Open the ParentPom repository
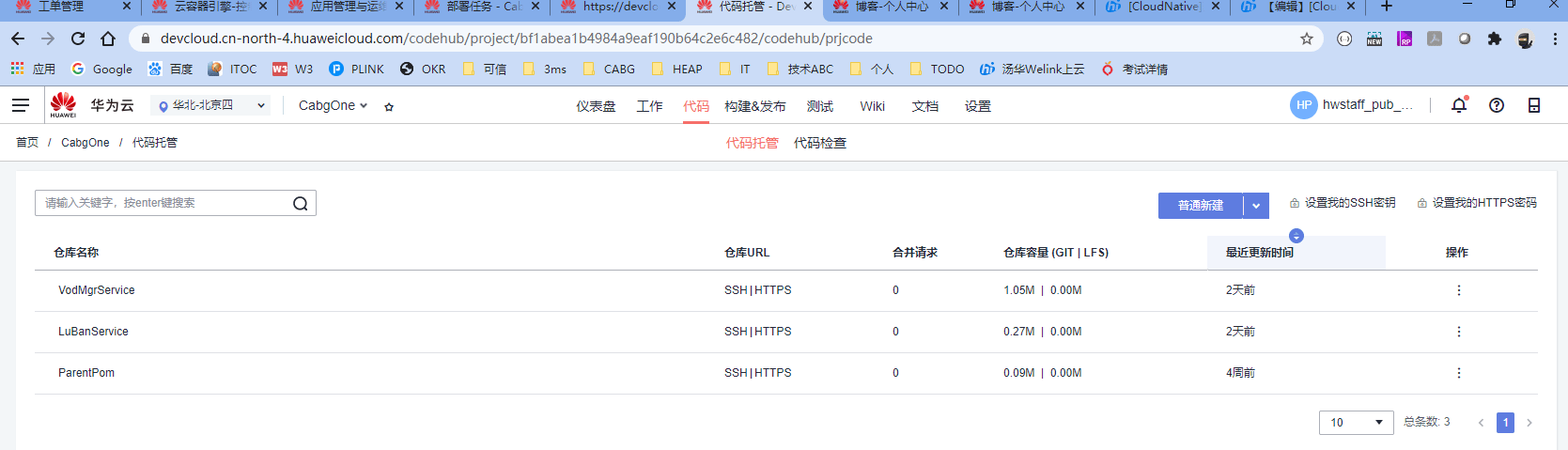 click(86, 373)
